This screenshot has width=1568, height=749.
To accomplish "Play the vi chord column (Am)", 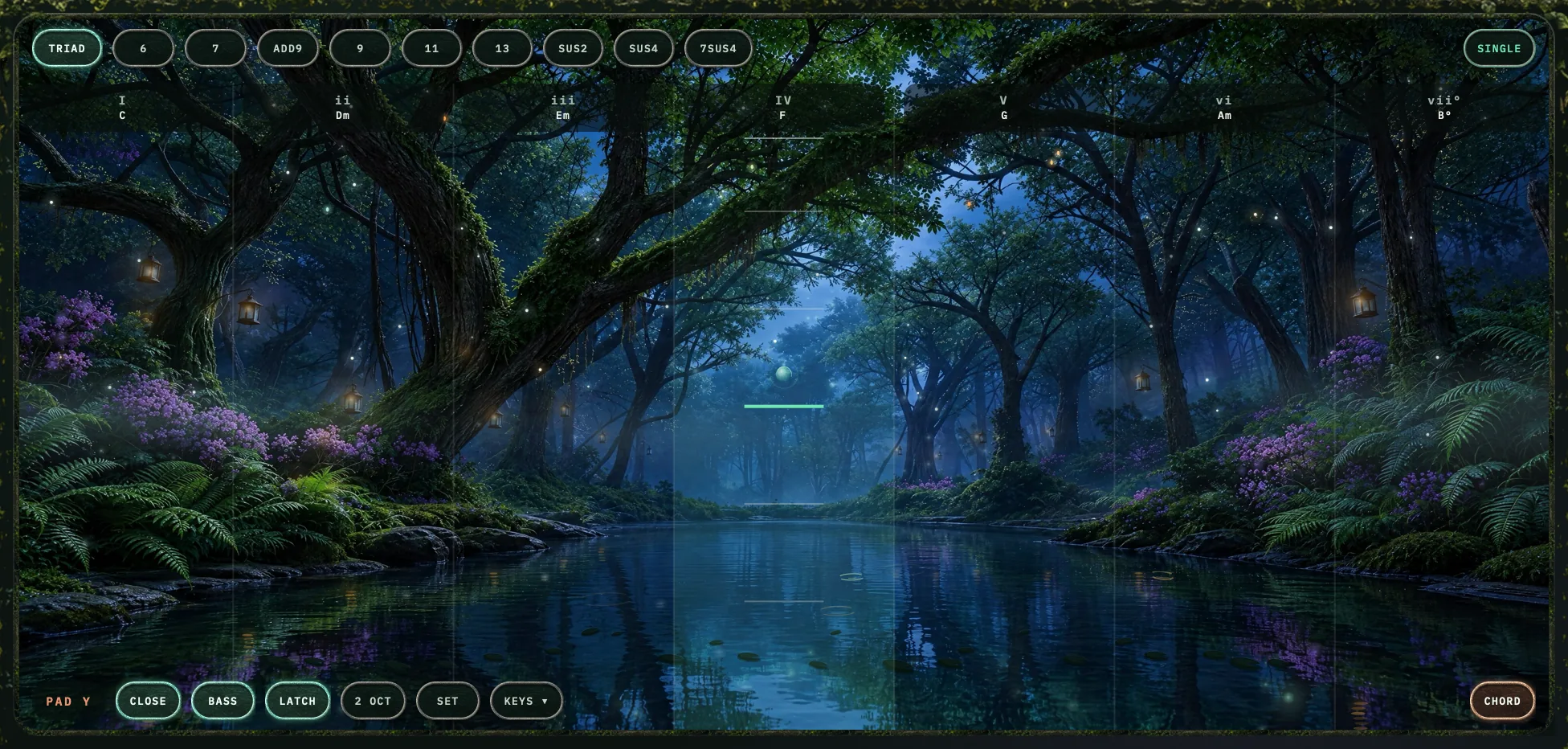I will tap(1224, 406).
